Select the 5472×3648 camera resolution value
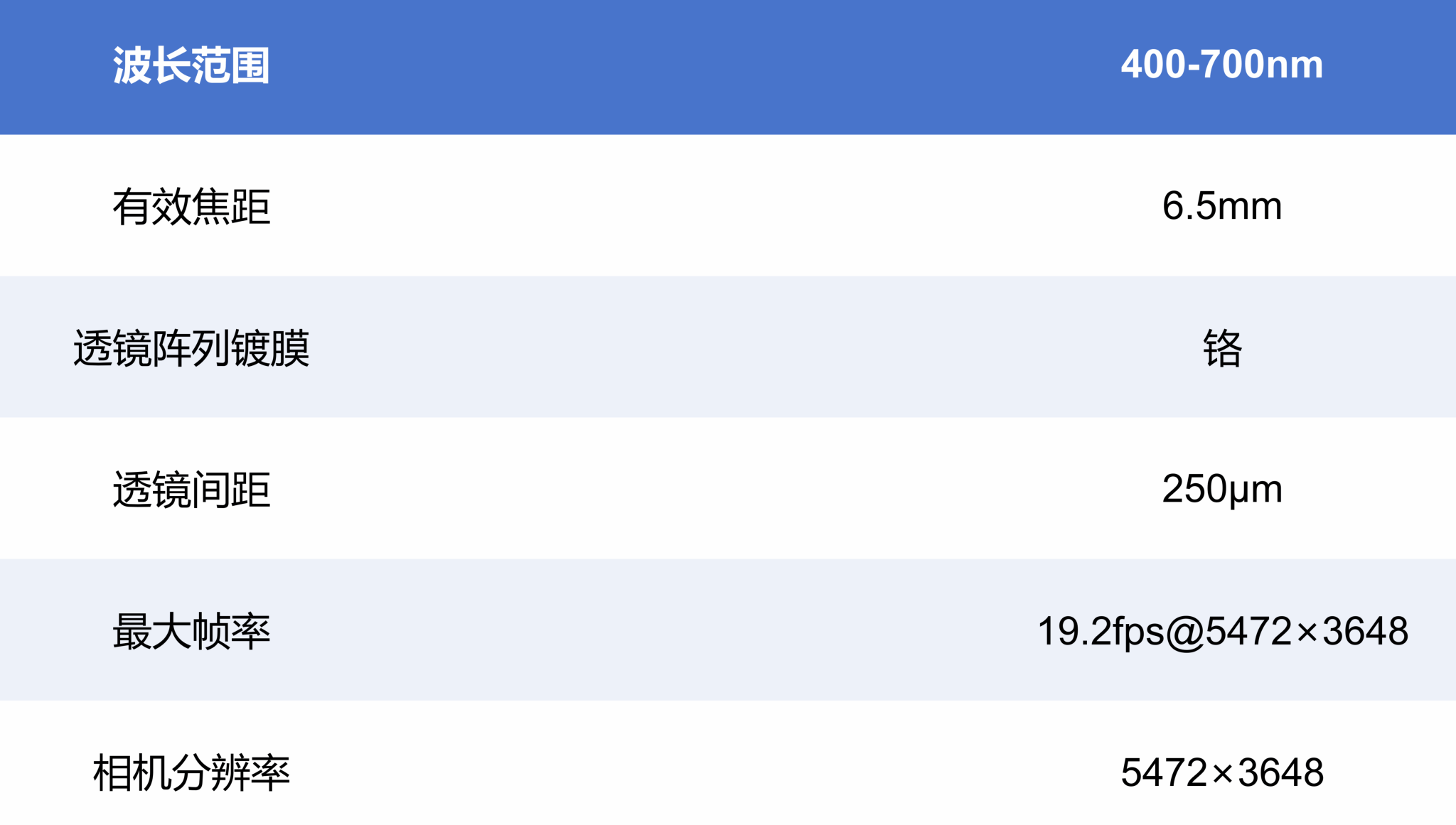 click(1221, 772)
